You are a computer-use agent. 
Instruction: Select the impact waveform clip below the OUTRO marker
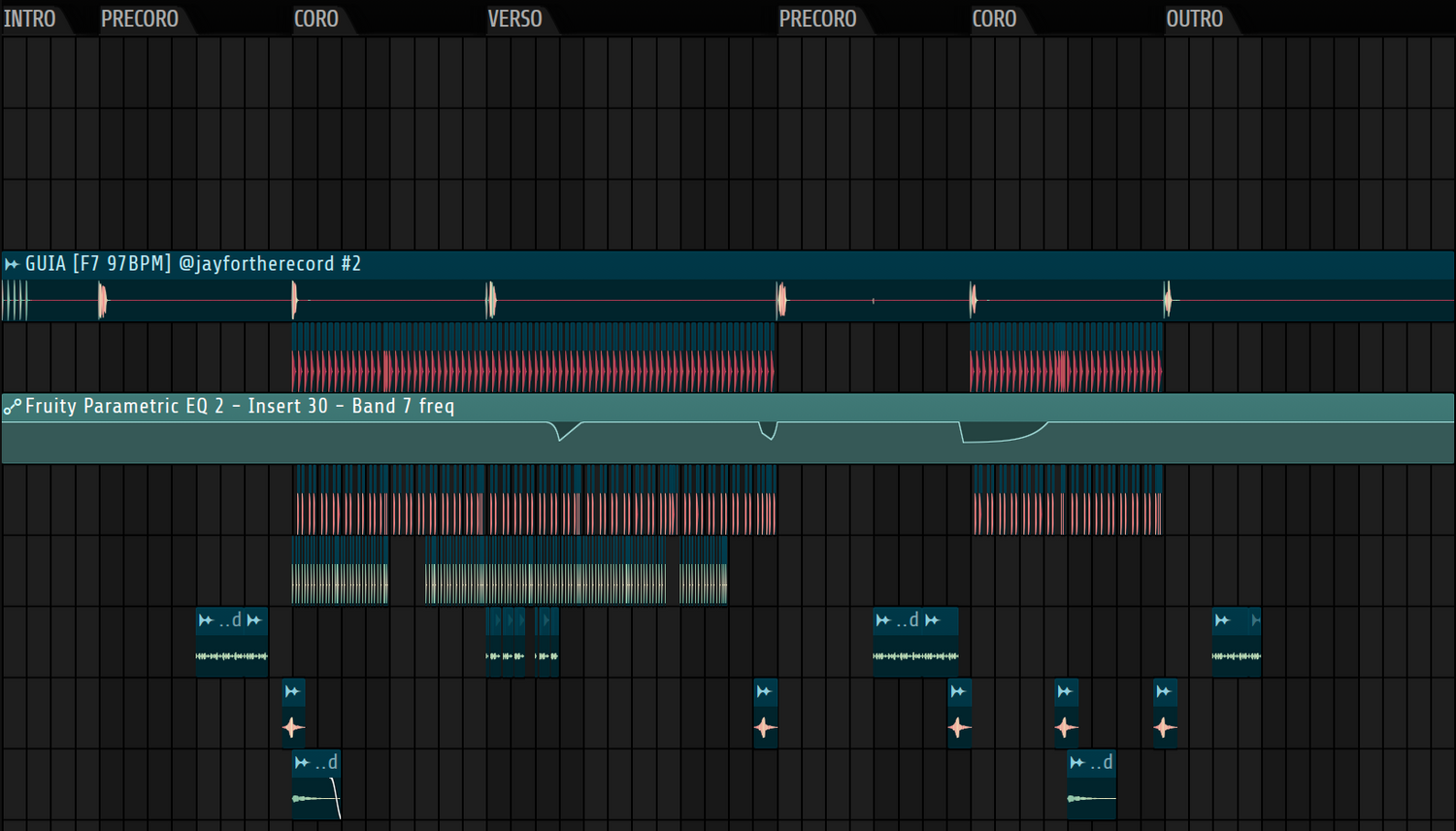click(x=1165, y=726)
